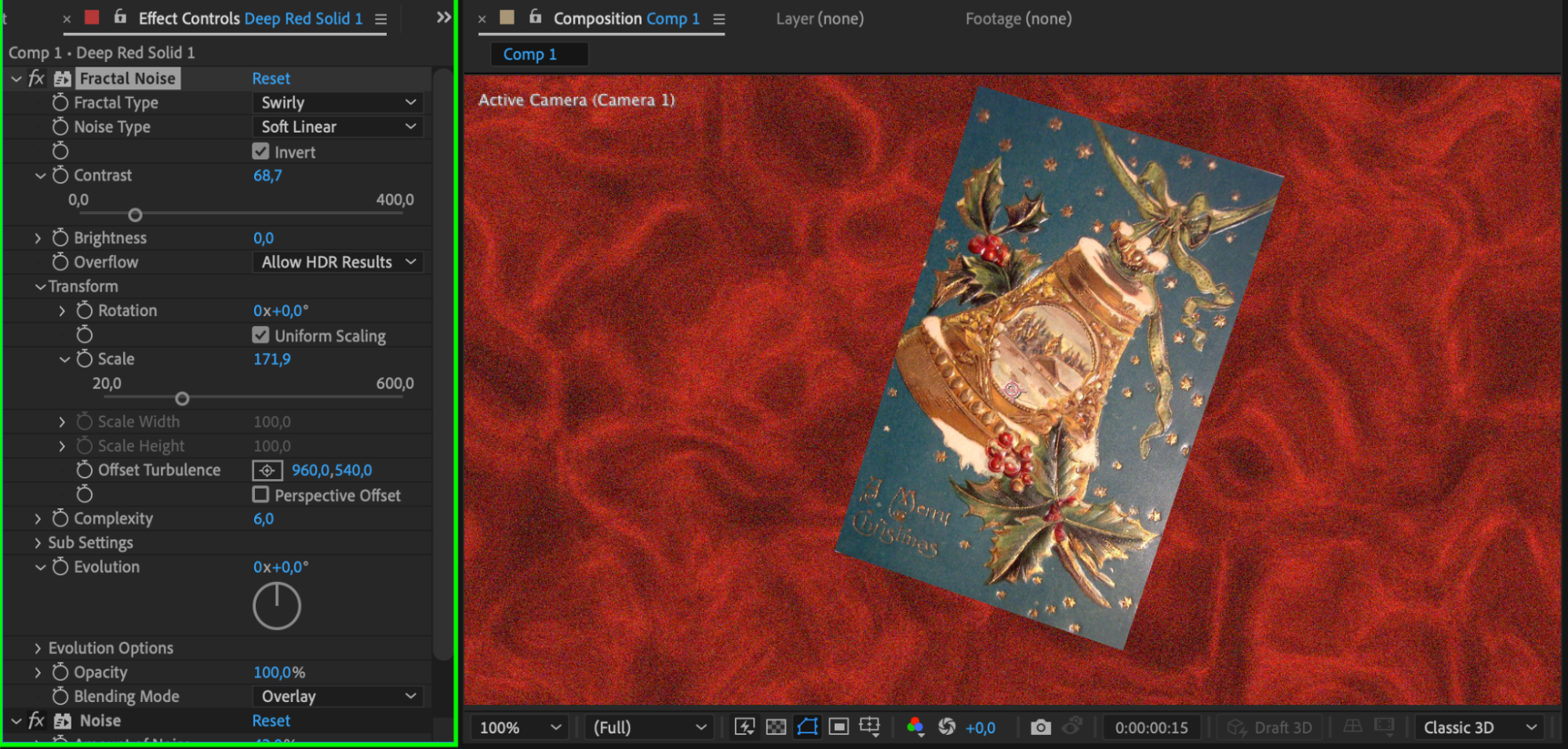Open the 100% magnification dropdown
This screenshot has height=749, width=1568.
[x=520, y=727]
